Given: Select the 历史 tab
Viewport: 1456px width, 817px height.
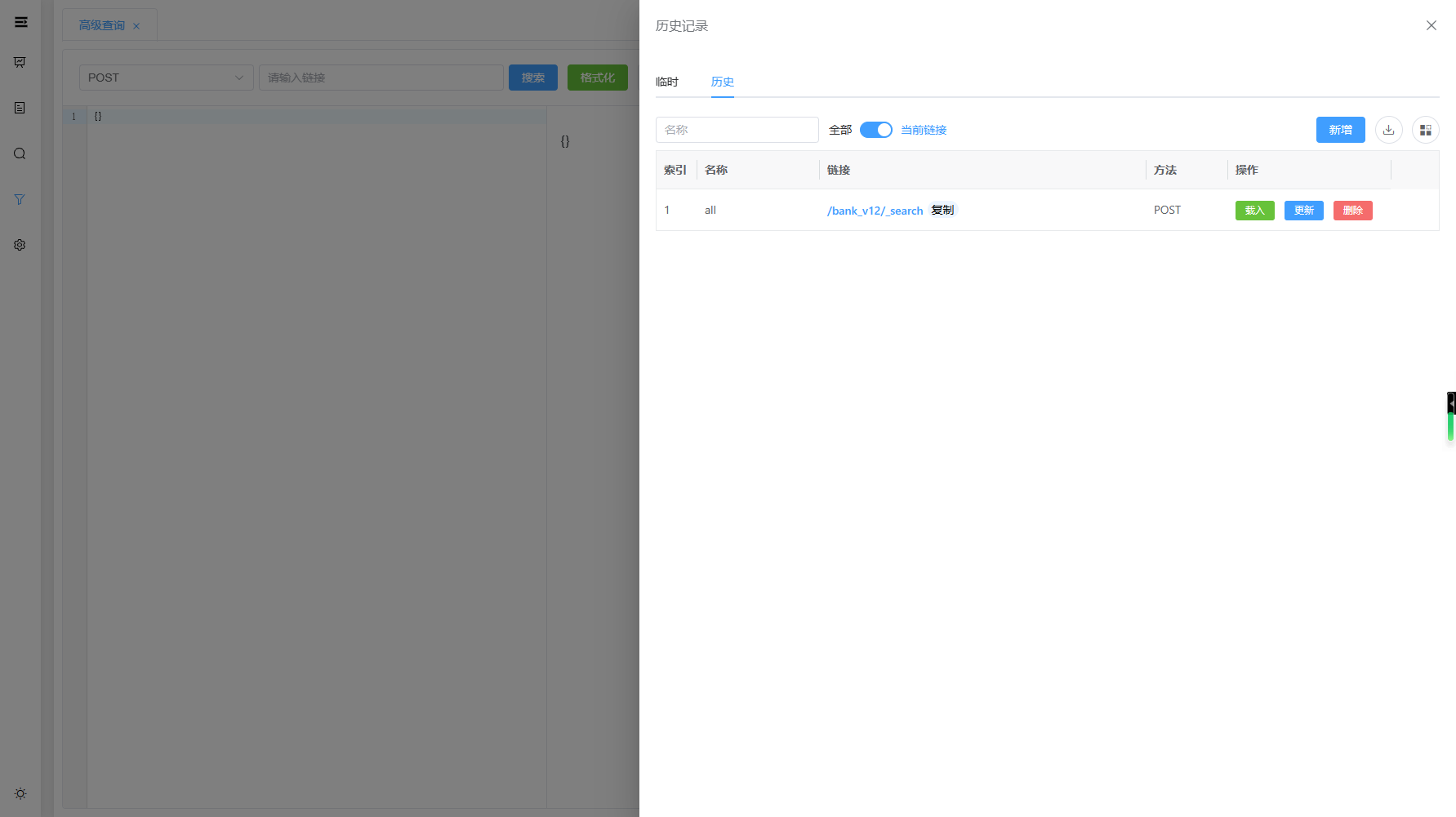Looking at the screenshot, I should (723, 82).
